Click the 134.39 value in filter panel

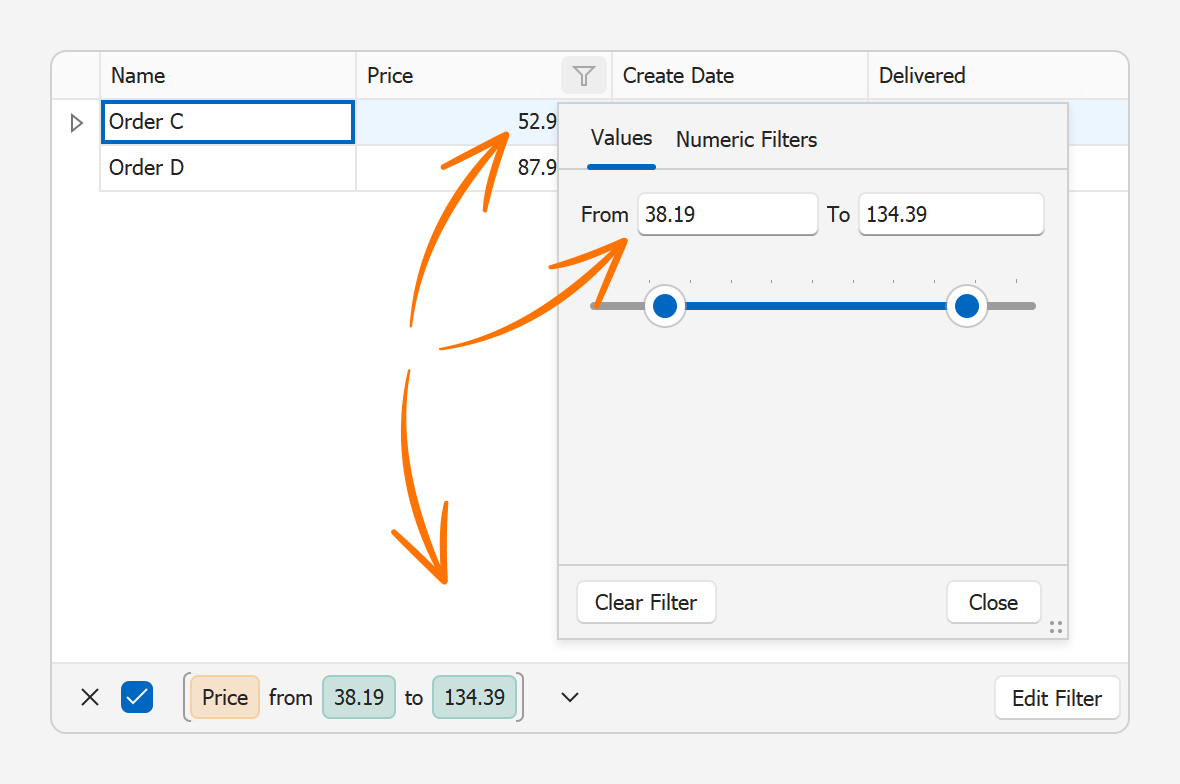[474, 697]
